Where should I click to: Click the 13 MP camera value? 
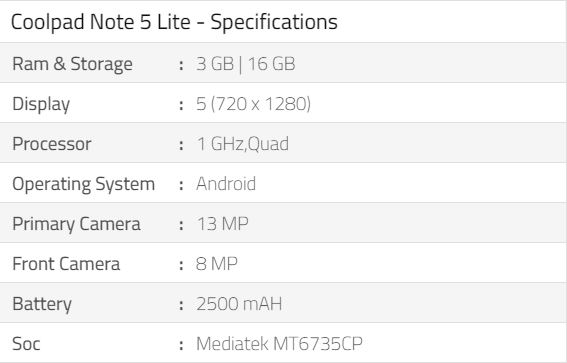click(x=223, y=224)
